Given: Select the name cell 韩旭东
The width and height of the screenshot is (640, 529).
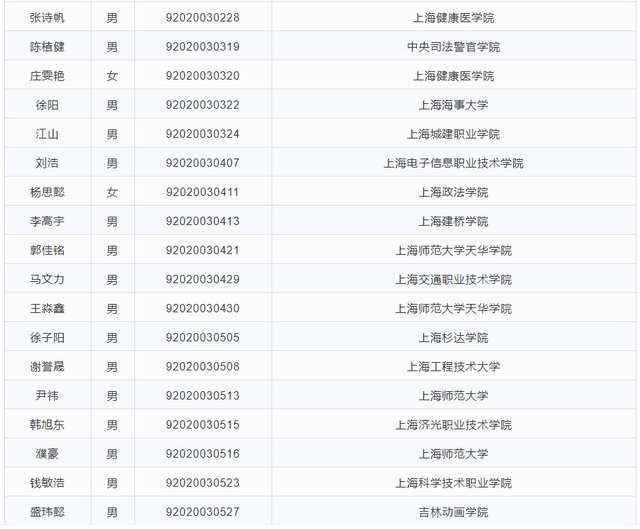Looking at the screenshot, I should 47,425.
